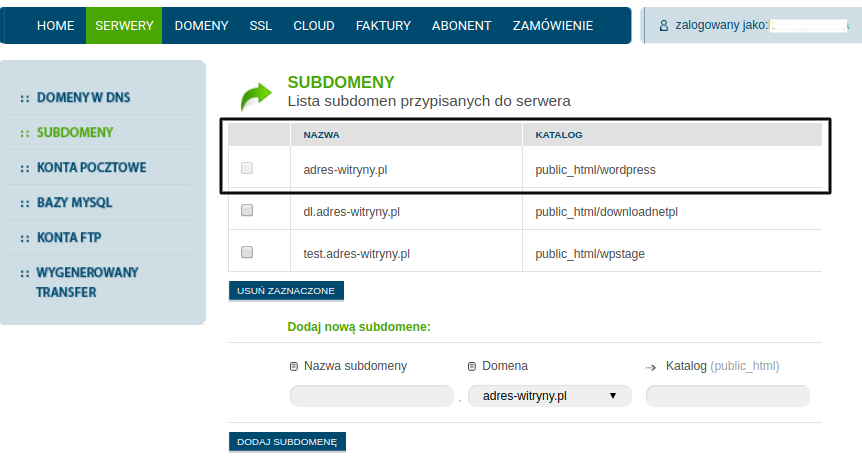
Task: Open KONTA POCZTOWE in sidebar
Action: click(x=91, y=168)
